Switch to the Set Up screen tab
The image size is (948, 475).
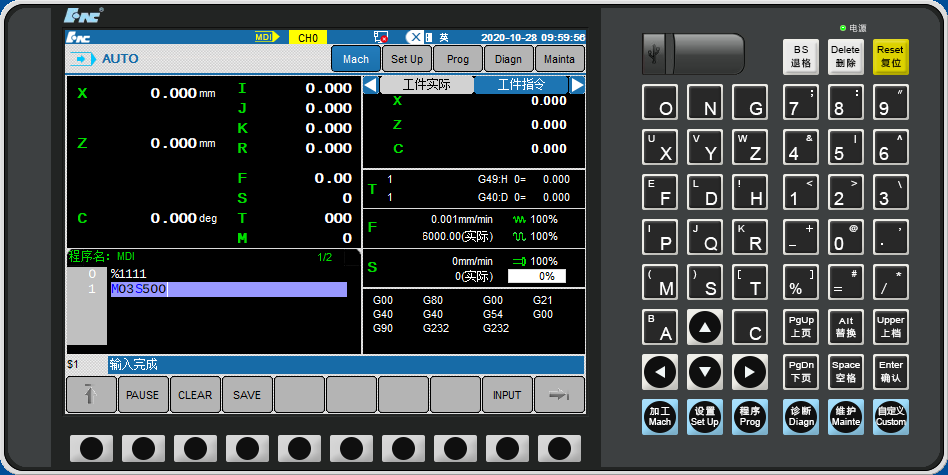(407, 59)
